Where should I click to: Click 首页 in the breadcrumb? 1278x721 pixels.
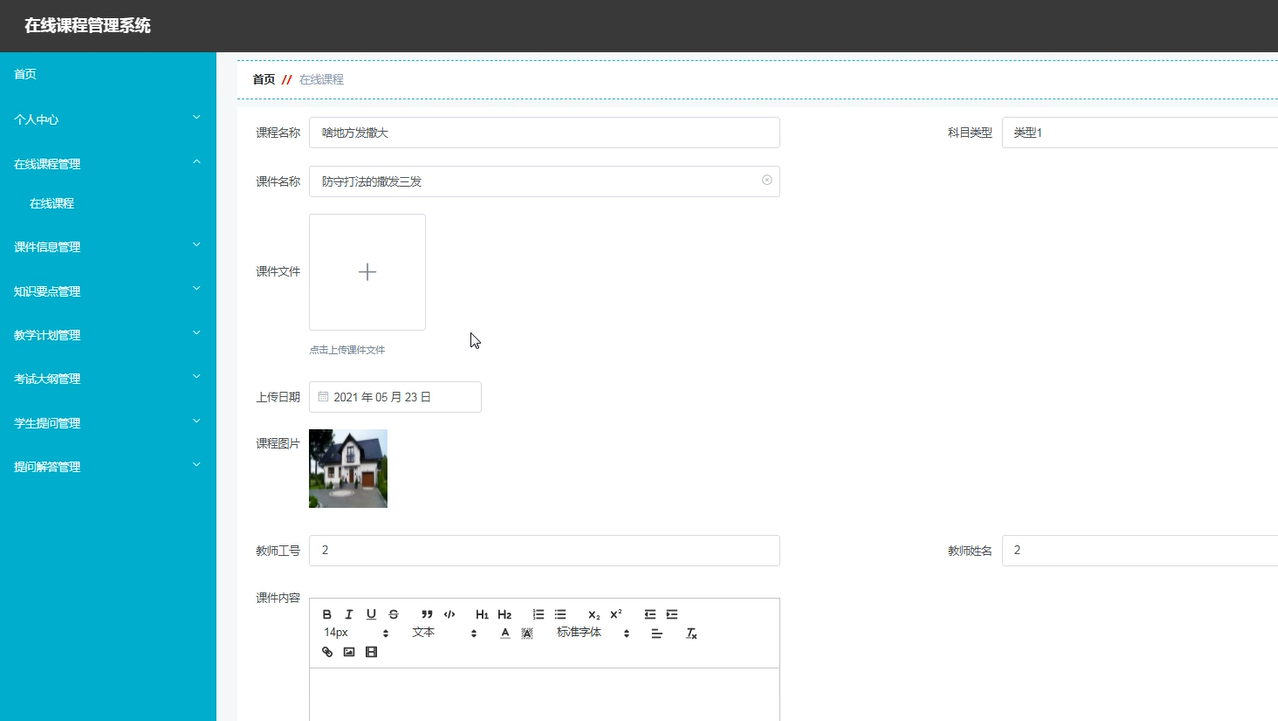tap(263, 79)
